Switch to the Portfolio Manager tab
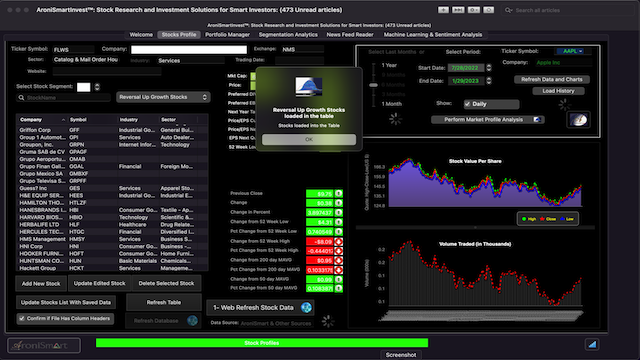The width and height of the screenshot is (640, 360). pyautogui.click(x=227, y=35)
